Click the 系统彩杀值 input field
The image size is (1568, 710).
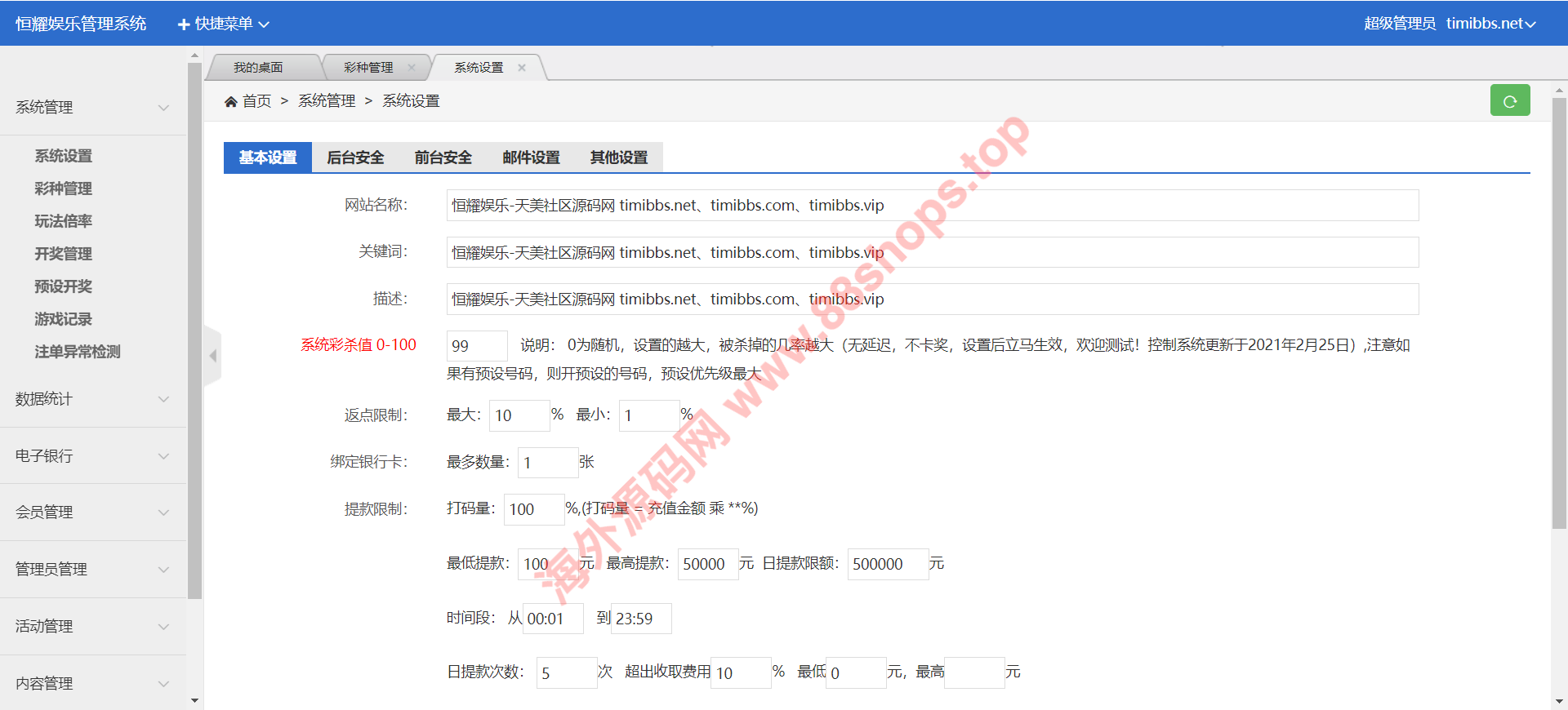click(477, 346)
